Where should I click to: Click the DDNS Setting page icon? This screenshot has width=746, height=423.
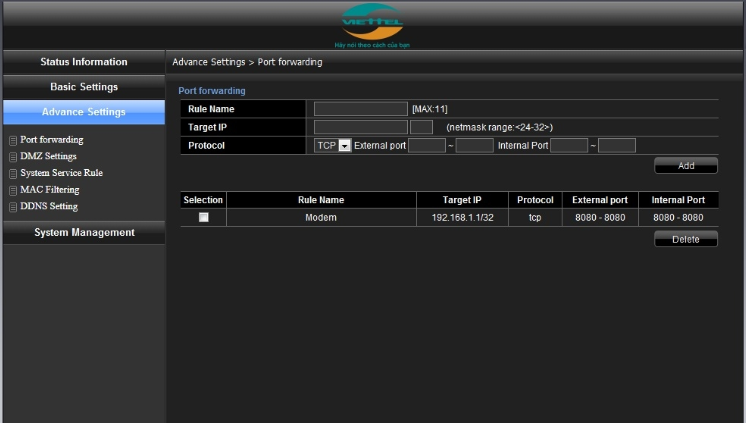[13, 207]
